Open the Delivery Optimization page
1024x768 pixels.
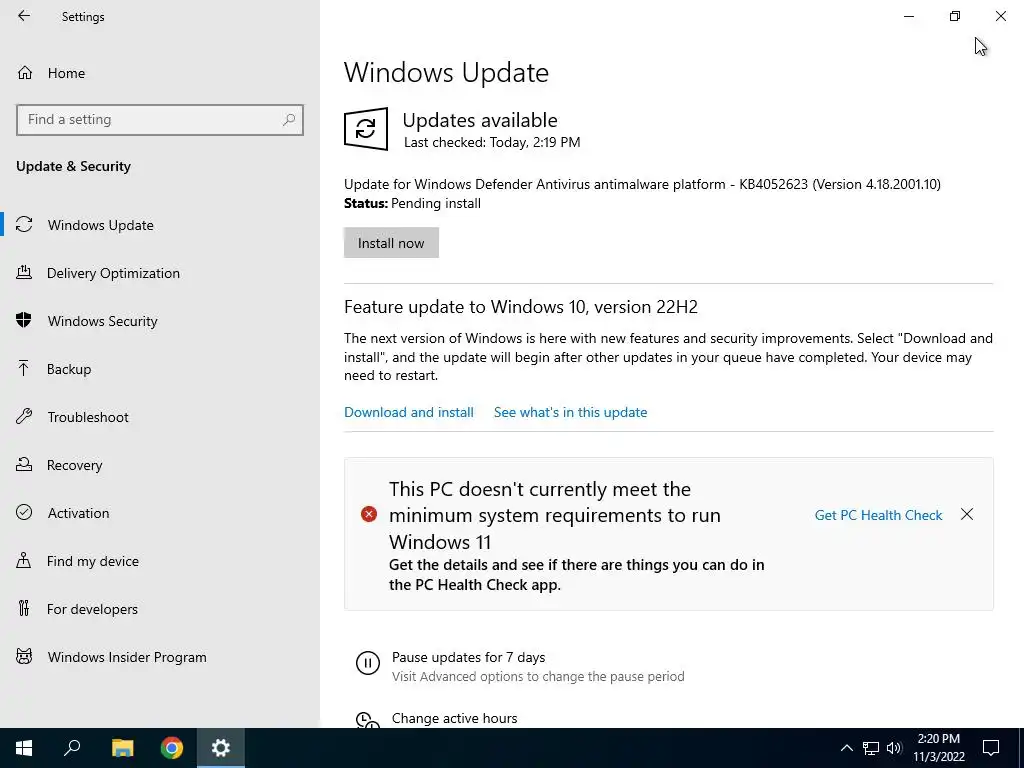pyautogui.click(x=113, y=273)
